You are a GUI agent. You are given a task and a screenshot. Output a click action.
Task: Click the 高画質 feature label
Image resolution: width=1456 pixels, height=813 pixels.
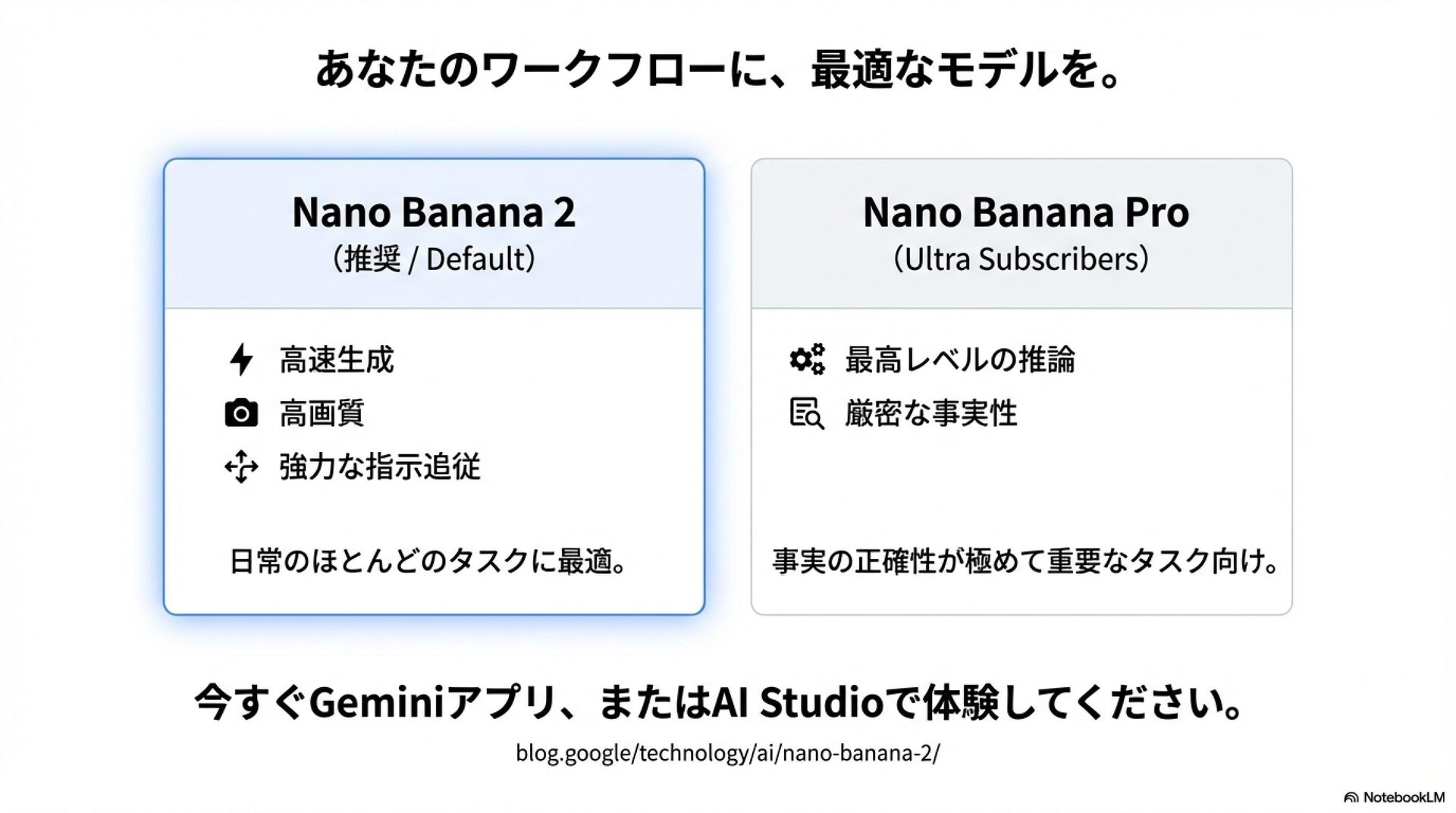[x=322, y=413]
